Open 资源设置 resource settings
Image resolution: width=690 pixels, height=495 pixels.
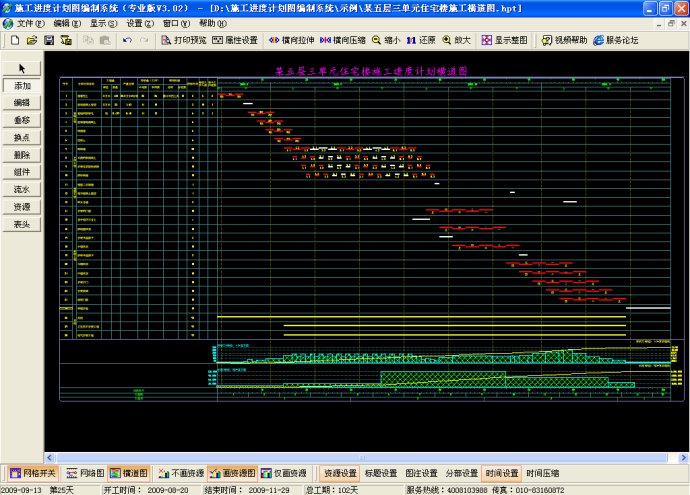[340, 473]
